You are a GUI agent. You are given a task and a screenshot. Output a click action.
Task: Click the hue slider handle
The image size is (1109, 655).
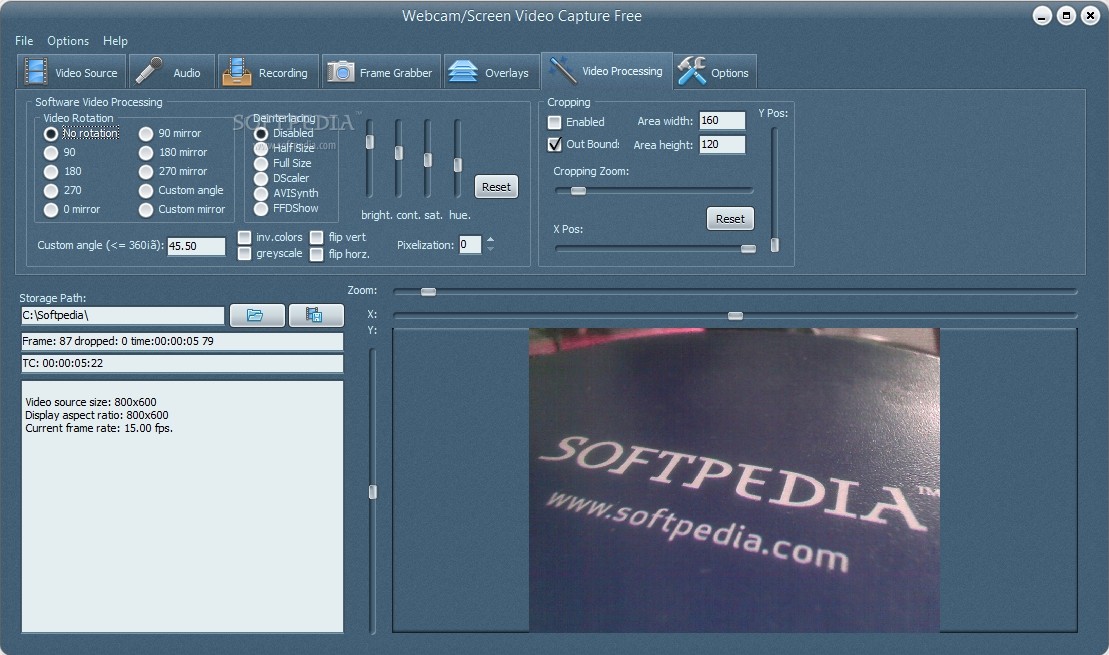458,165
